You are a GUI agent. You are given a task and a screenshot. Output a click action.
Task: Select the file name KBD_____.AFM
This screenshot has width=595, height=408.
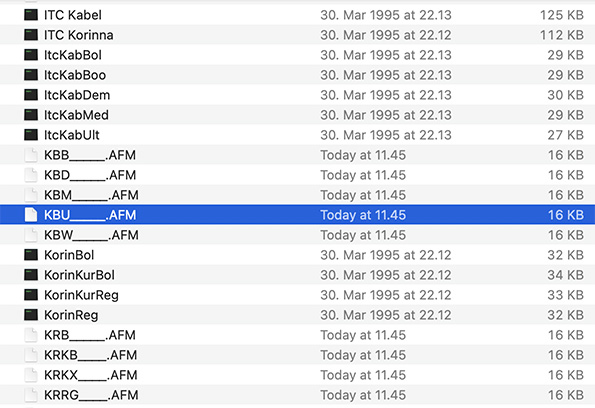pos(90,175)
